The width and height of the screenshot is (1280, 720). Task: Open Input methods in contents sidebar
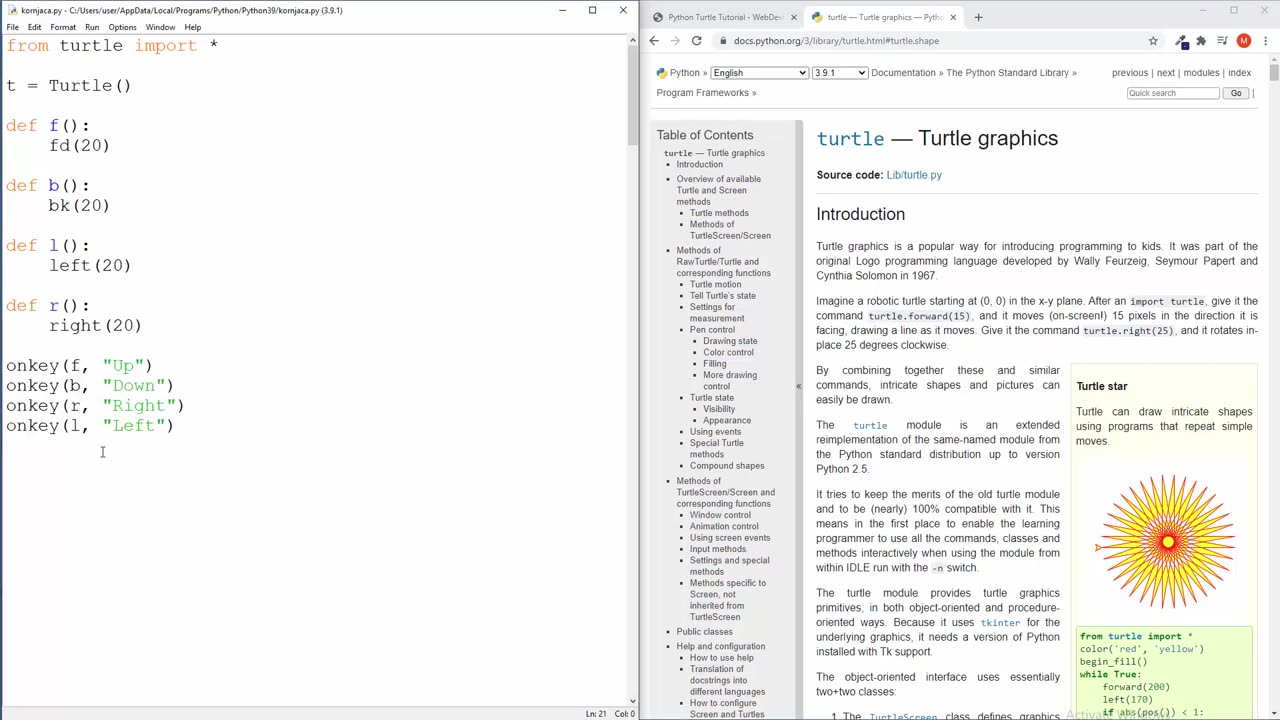pyautogui.click(x=717, y=549)
